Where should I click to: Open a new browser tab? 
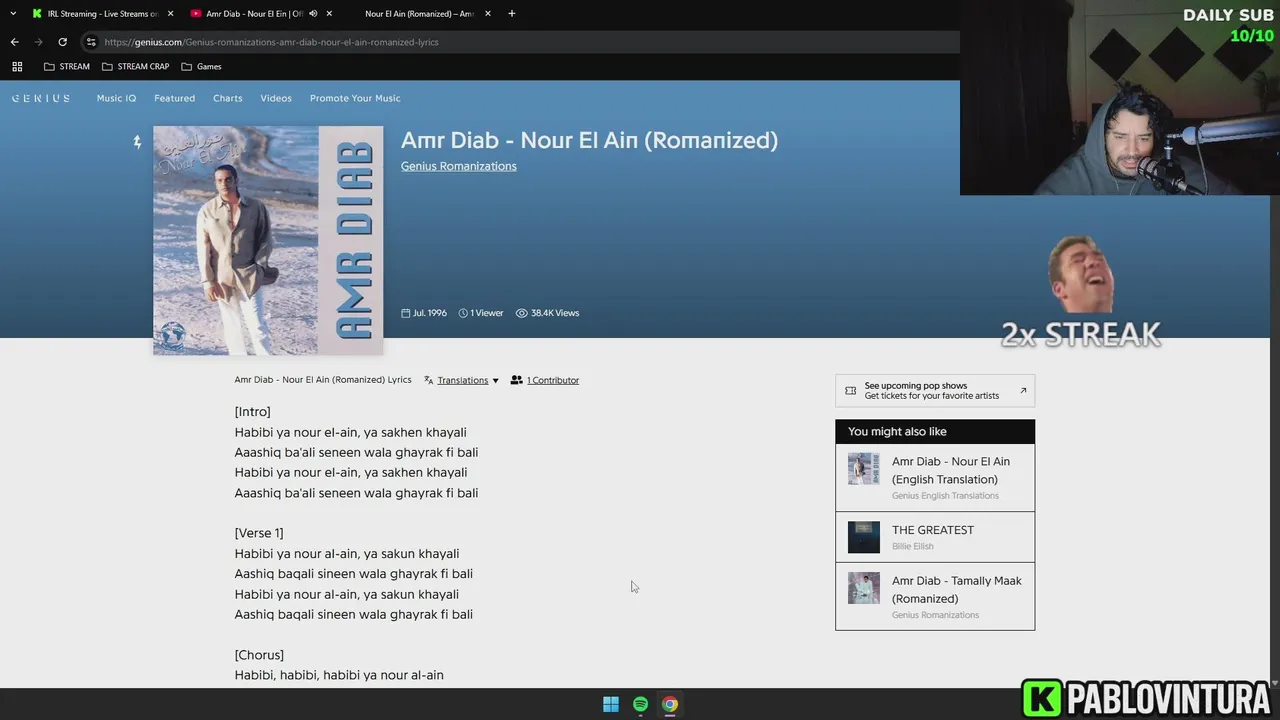pyautogui.click(x=512, y=14)
